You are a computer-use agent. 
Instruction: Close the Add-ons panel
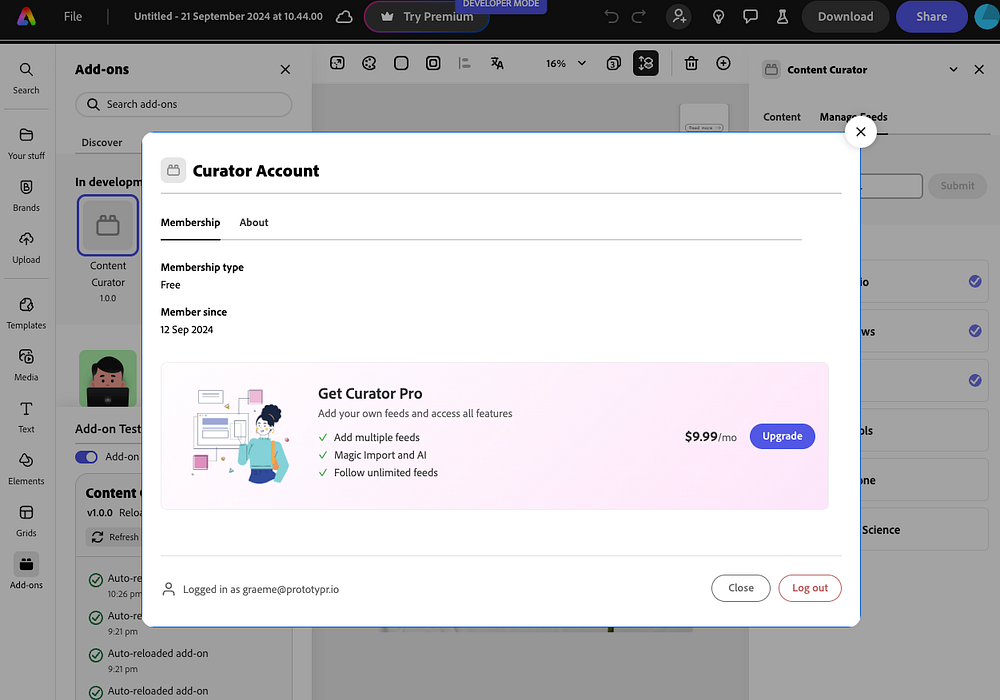[x=285, y=69]
